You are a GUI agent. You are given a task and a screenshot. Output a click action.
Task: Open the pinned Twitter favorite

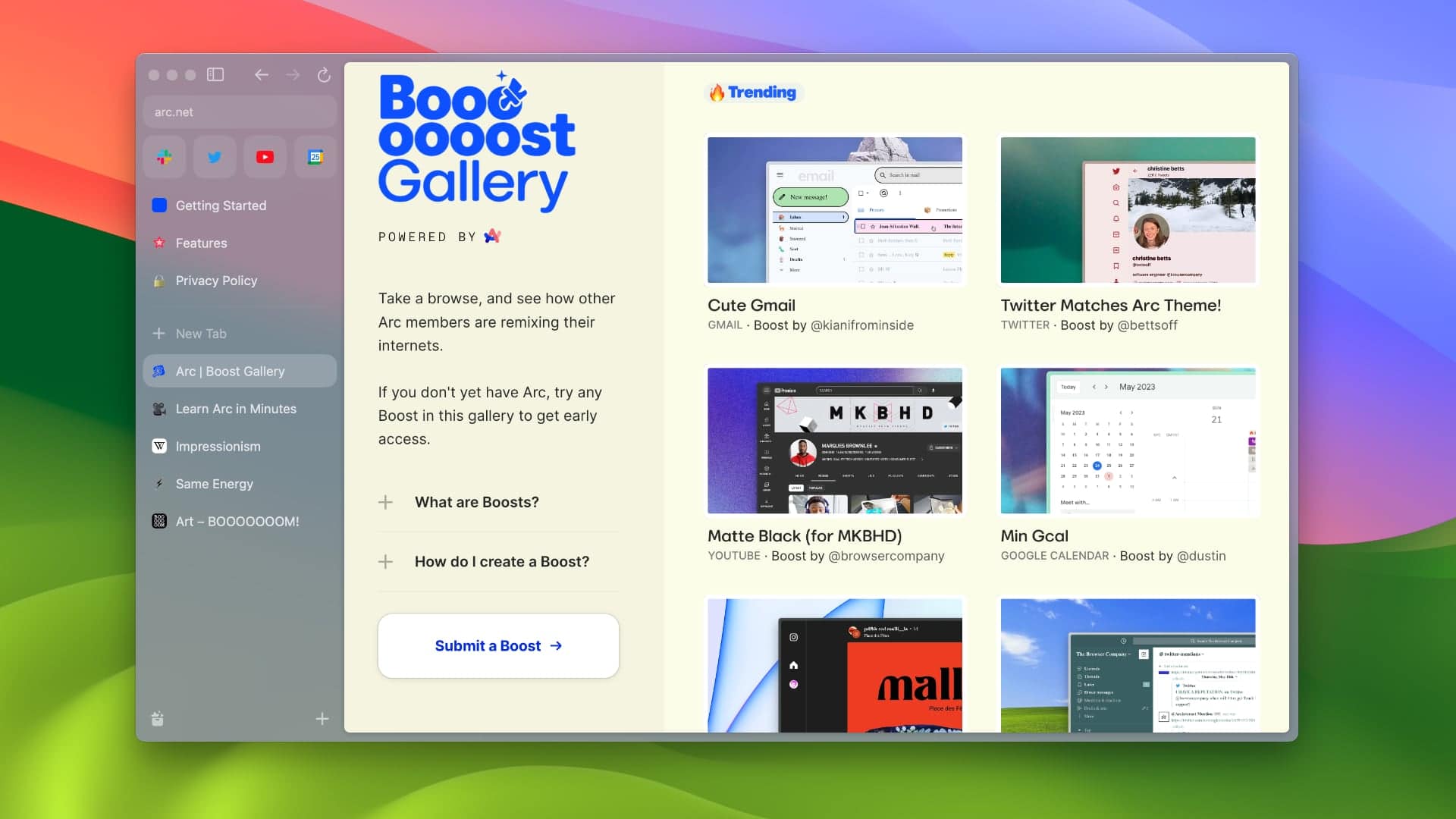point(215,157)
